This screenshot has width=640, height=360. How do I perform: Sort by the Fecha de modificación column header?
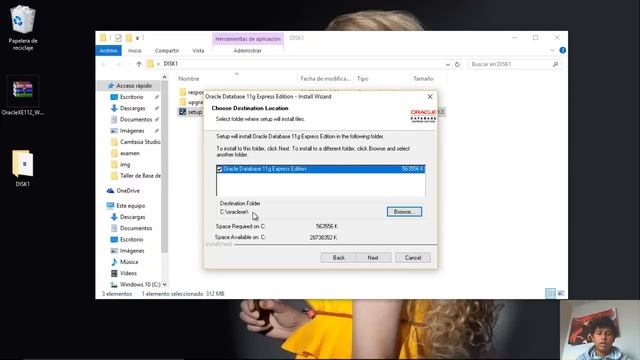coord(325,78)
